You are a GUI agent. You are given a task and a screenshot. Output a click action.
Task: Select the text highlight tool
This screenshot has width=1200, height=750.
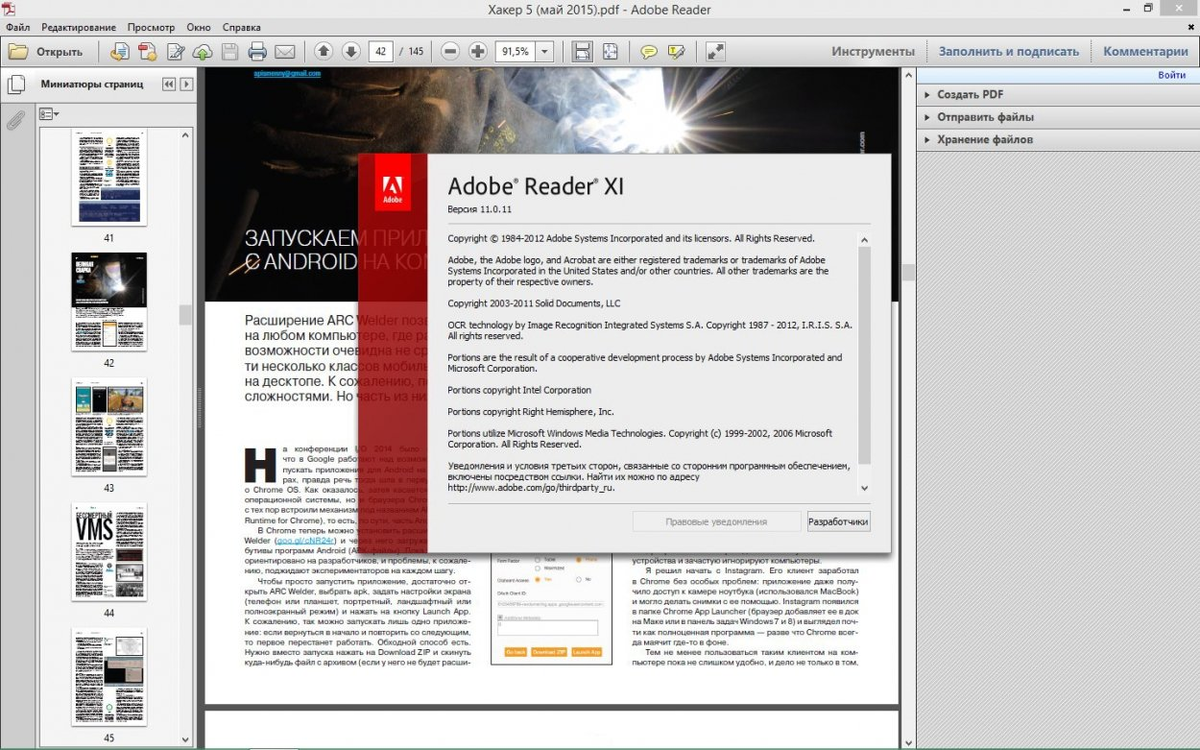pos(675,51)
